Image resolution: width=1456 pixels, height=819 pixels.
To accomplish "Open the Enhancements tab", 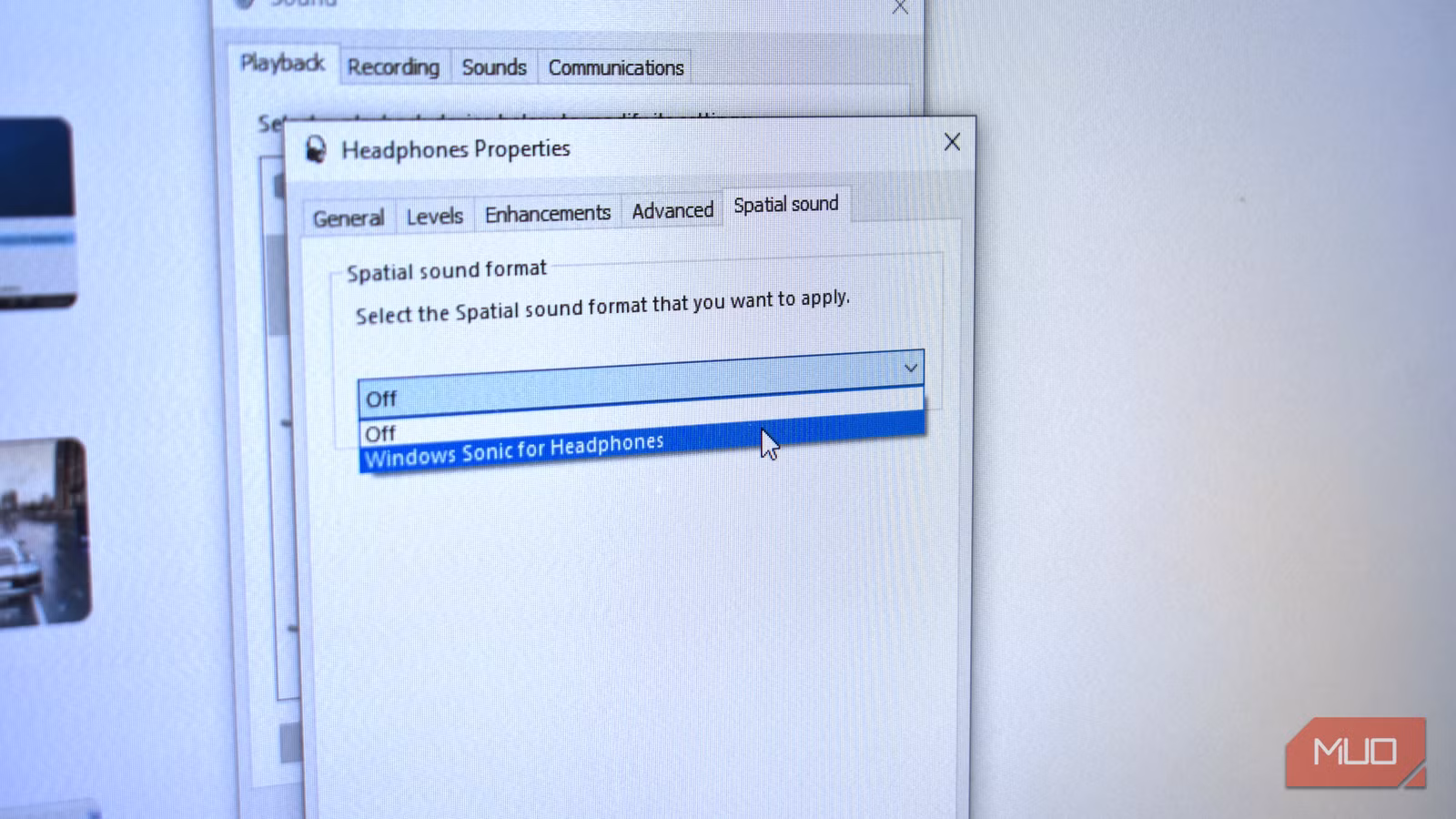I will pos(548,213).
